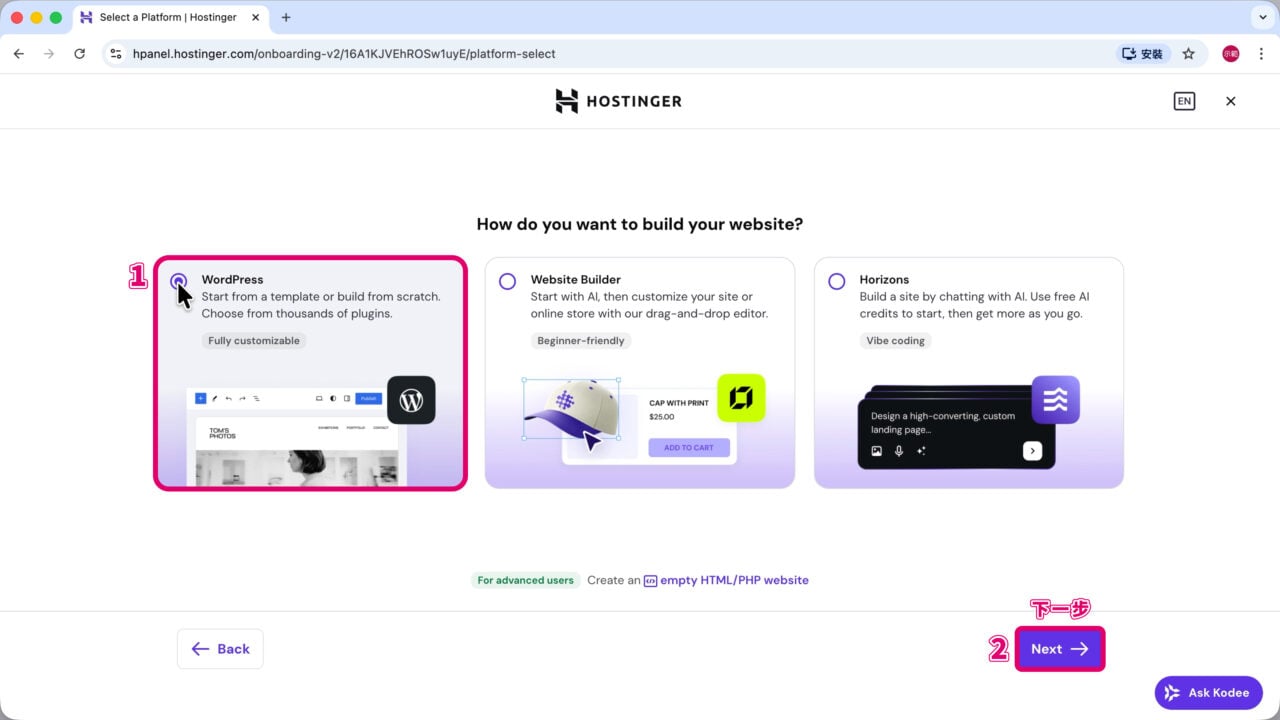Click the send arrow in Horizons preview
The width and height of the screenshot is (1280, 720).
coord(1033,451)
